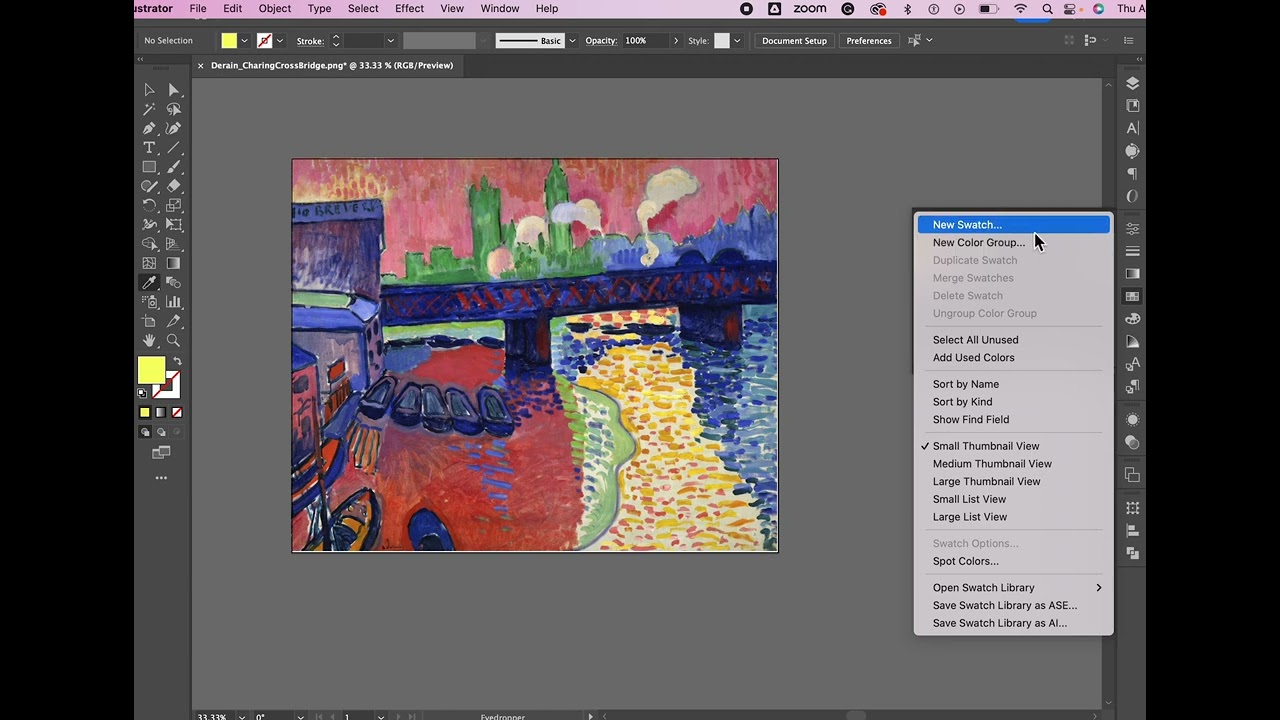Click the Opacity label link

[x=601, y=41]
